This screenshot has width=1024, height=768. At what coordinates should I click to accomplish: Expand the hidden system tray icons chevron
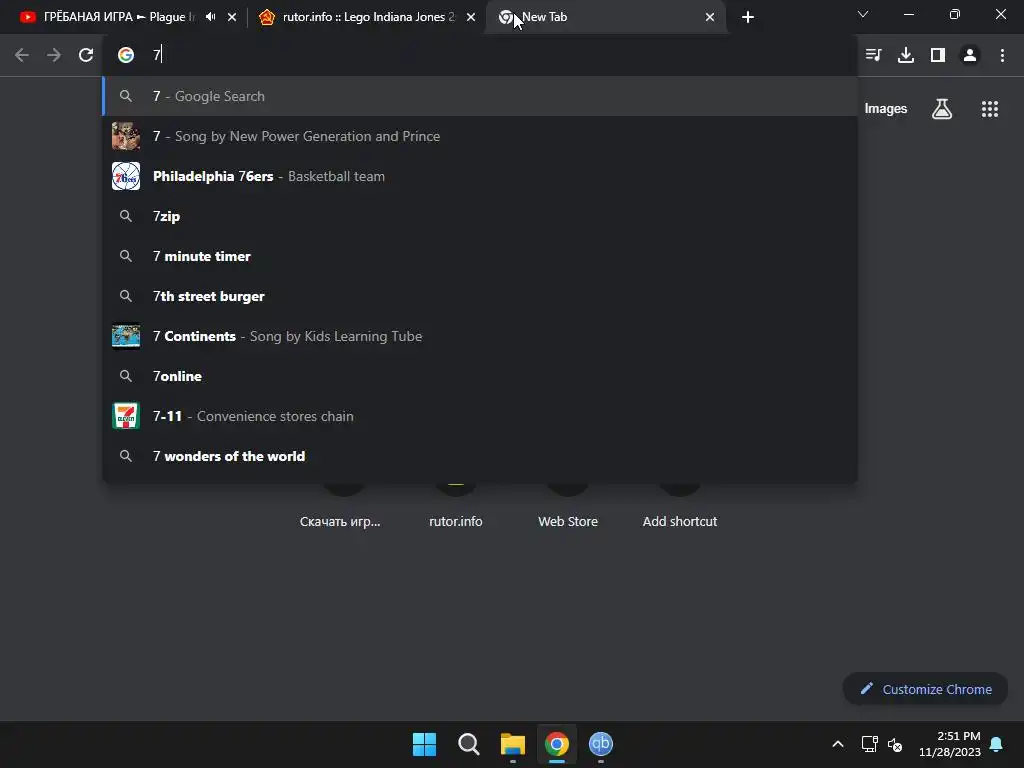pos(838,744)
